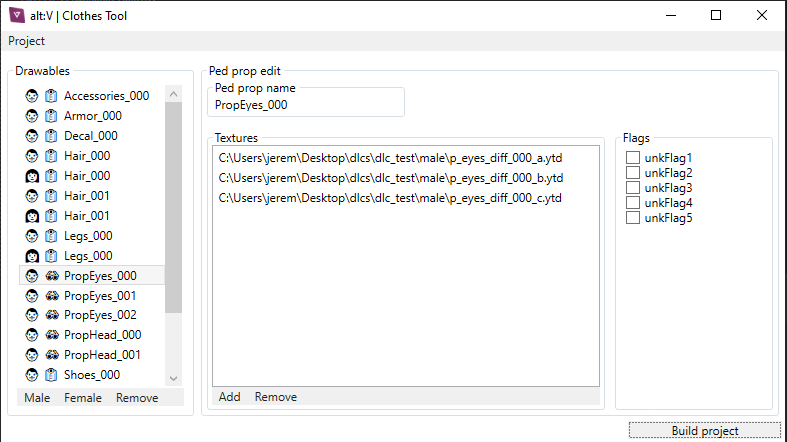Click the glasses prop icon beside PropHead_001
Screen dimensions: 787x442
[x=52, y=355]
